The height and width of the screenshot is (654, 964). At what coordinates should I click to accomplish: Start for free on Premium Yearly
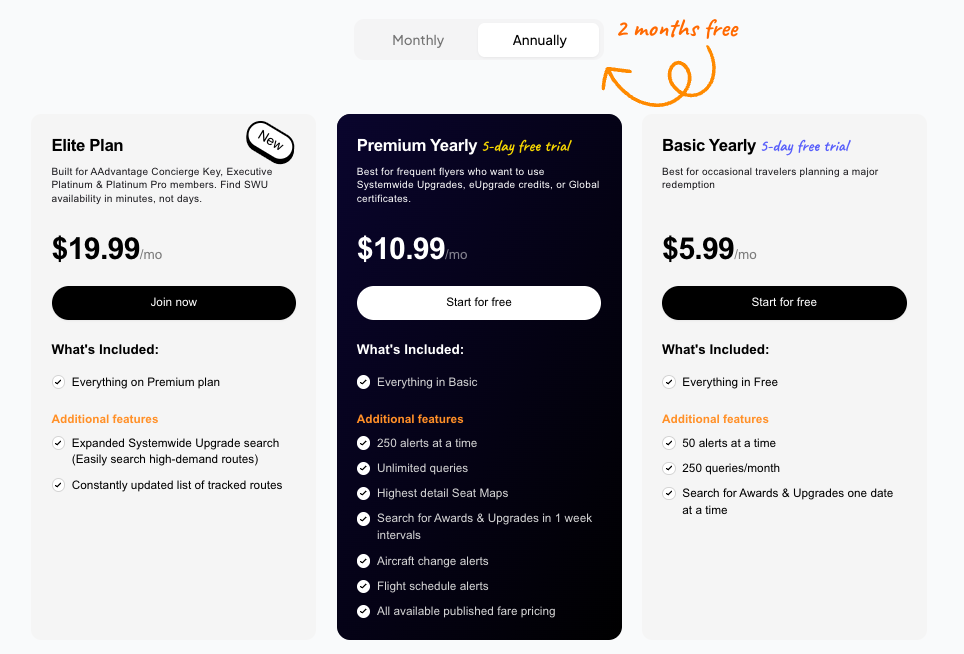[478, 303]
